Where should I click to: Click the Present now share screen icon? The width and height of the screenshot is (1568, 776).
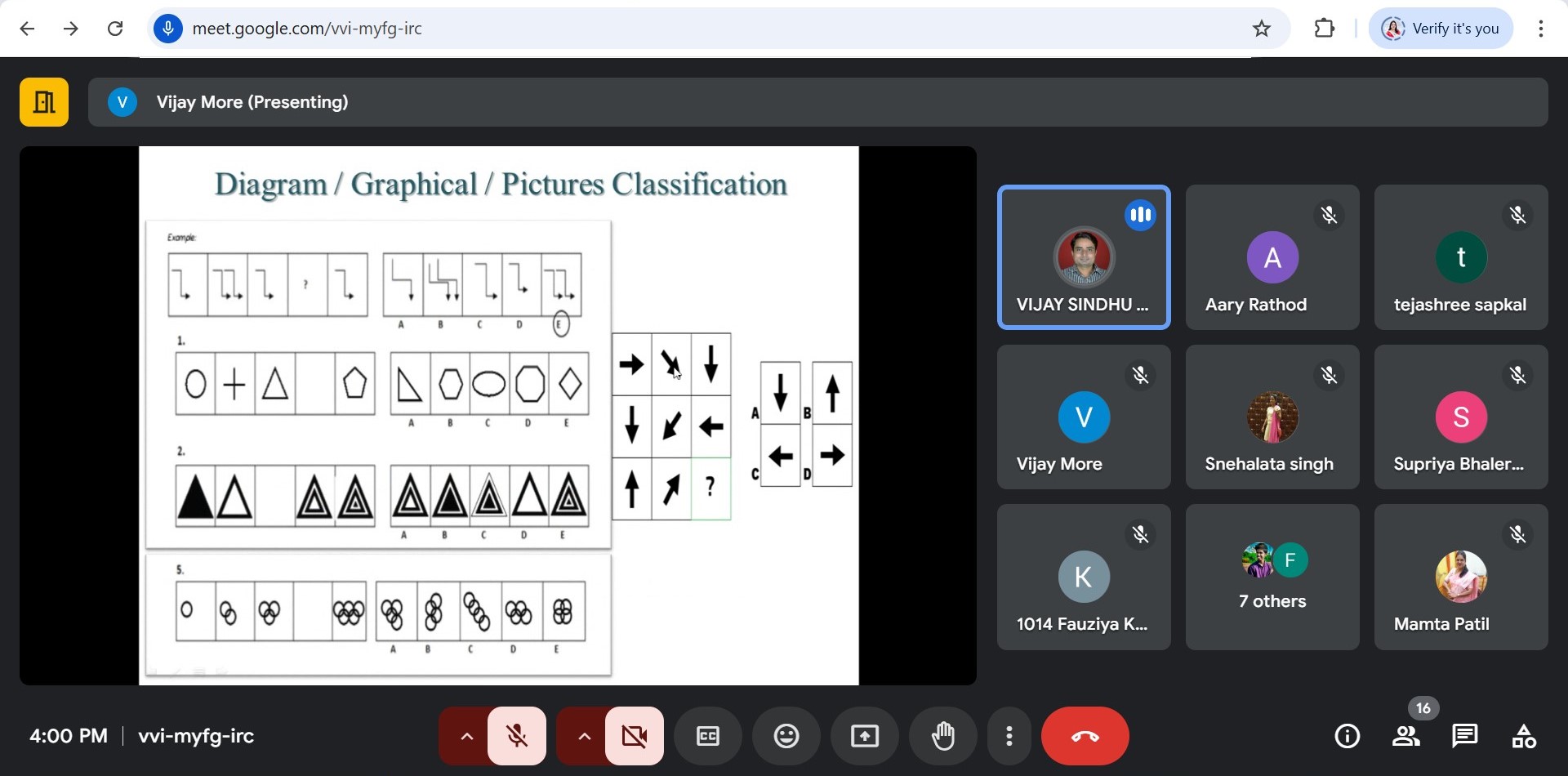pyautogui.click(x=865, y=736)
